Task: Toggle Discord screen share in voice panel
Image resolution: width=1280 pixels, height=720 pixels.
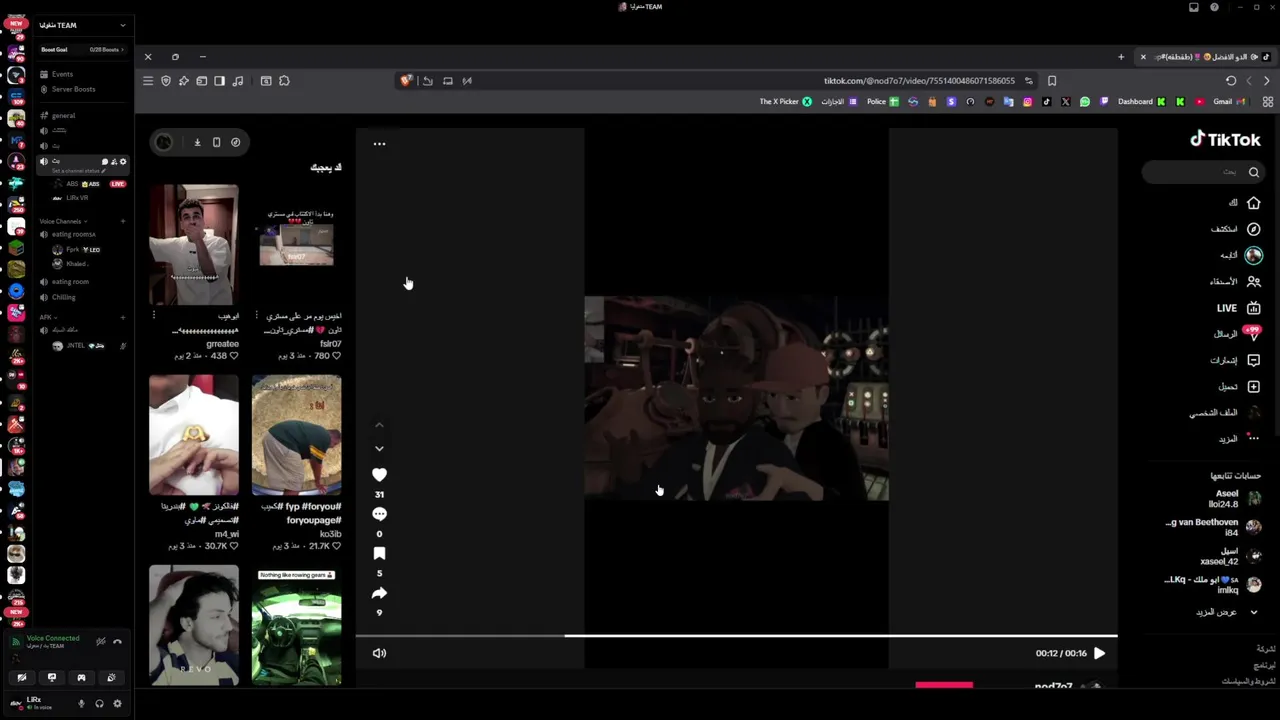Action: [52, 677]
